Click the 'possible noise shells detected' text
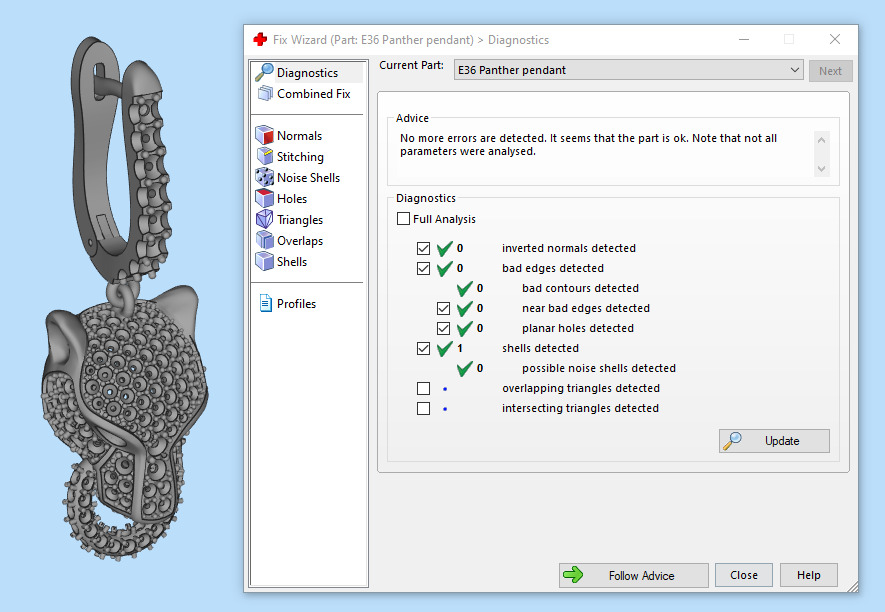The width and height of the screenshot is (885, 612). [x=599, y=368]
